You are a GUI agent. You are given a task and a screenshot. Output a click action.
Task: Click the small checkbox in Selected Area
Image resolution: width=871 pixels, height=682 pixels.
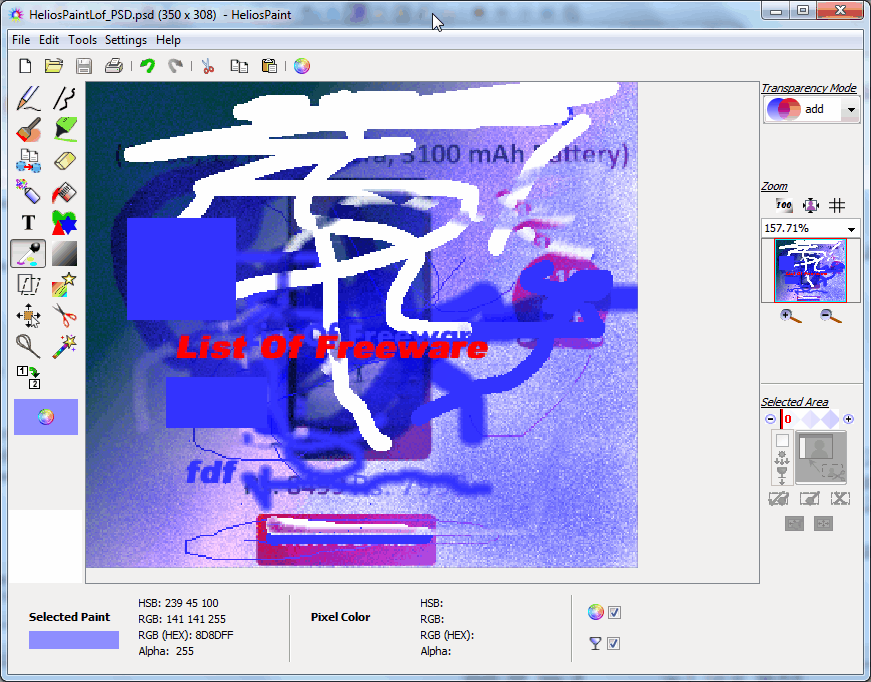(x=782, y=440)
